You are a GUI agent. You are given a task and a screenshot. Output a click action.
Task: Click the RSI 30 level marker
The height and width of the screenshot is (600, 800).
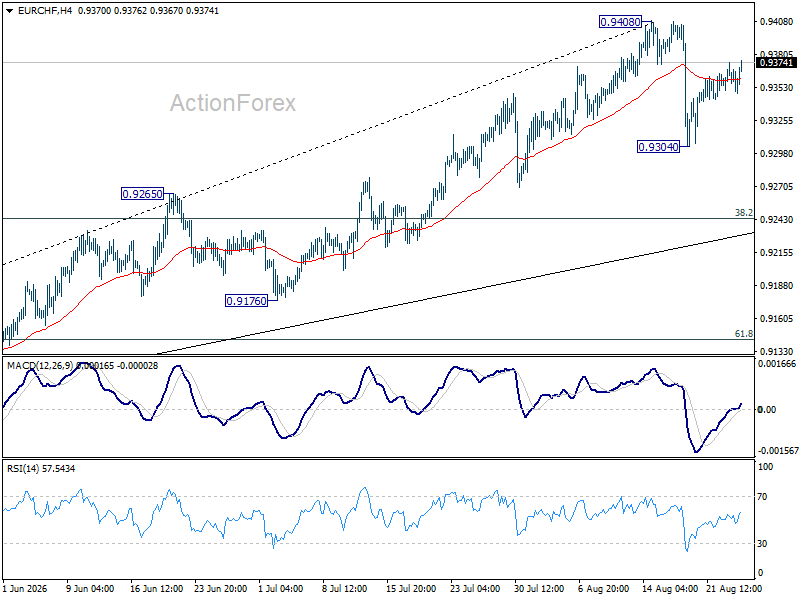point(762,544)
